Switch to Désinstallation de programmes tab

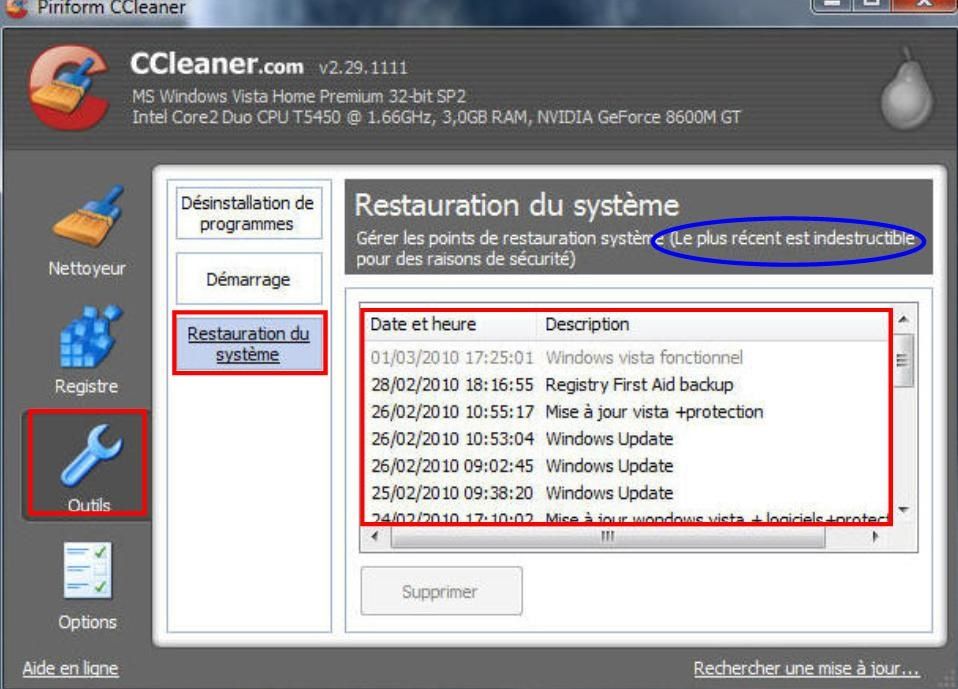pos(248,213)
